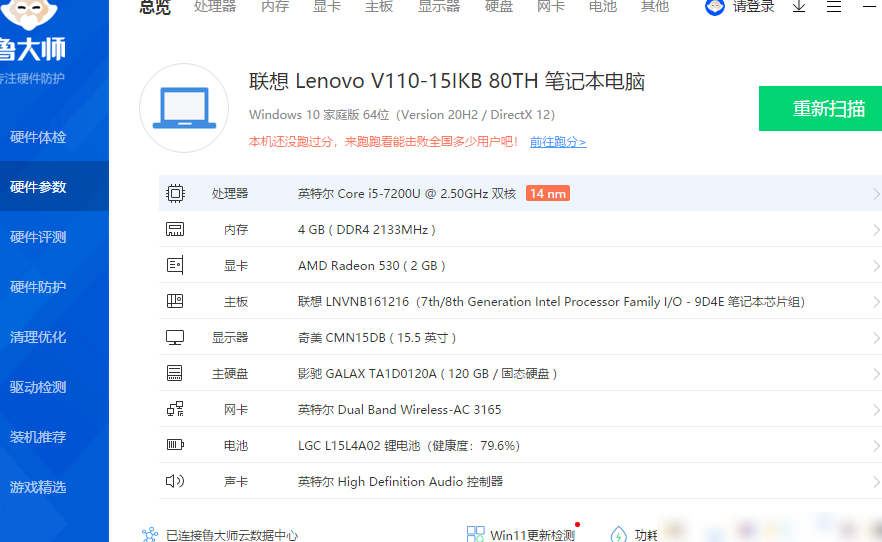The image size is (882, 542).
Task: Switch to the 电池 top tab
Action: [602, 7]
